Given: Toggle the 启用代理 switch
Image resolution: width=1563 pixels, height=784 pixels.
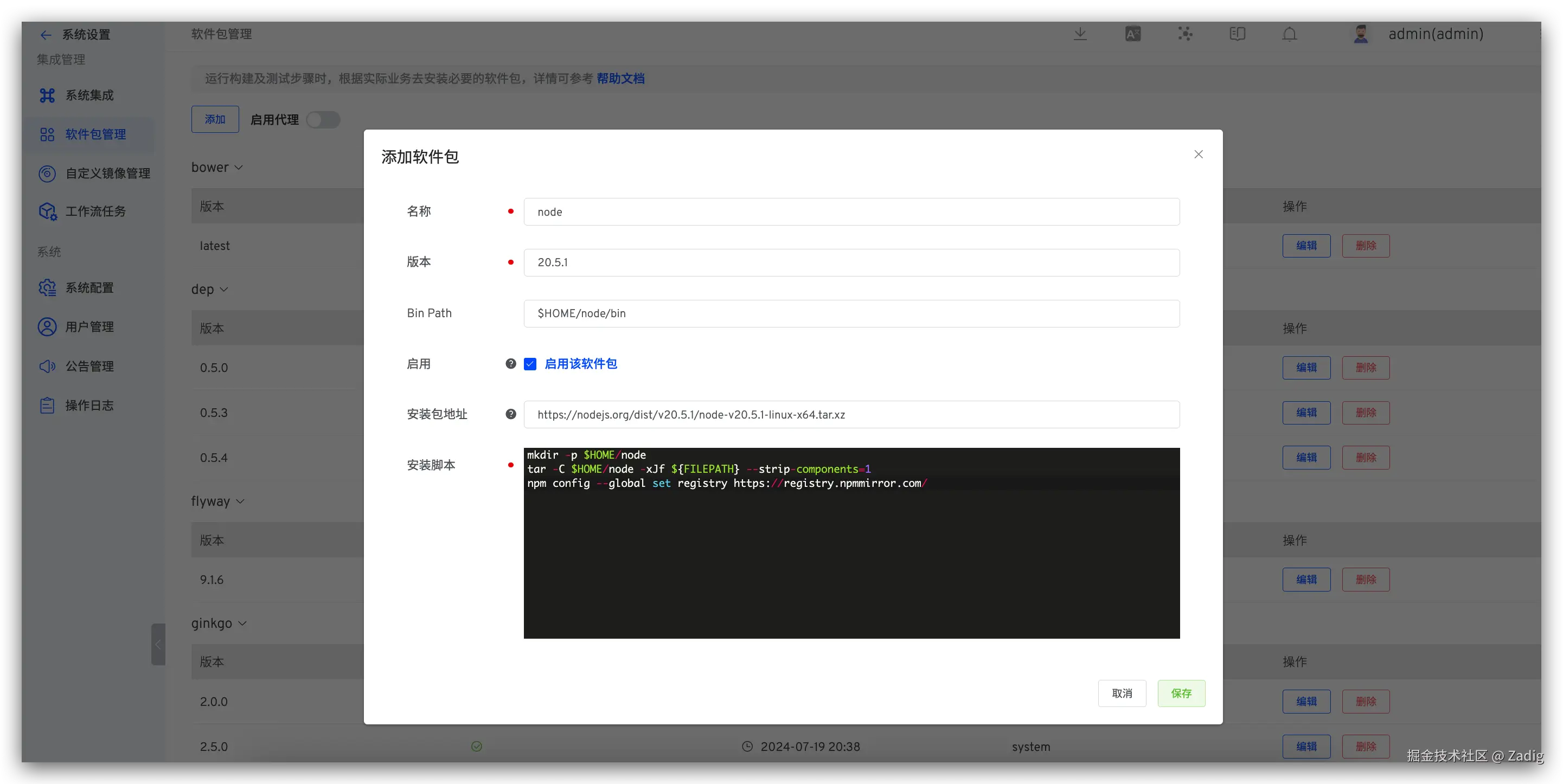Looking at the screenshot, I should [x=323, y=119].
